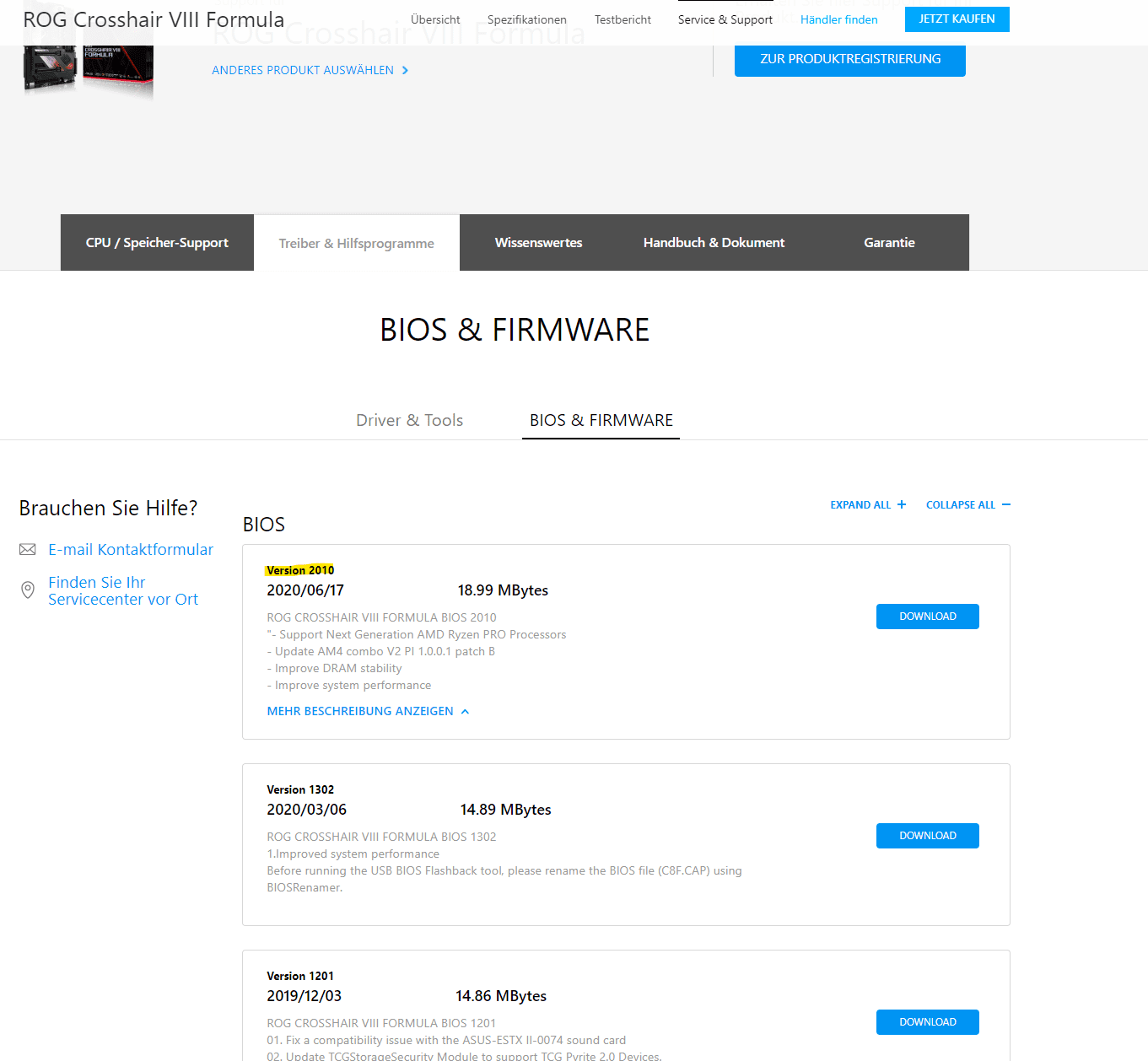The image size is (1148, 1061).
Task: Click the 14.89 MBytes file size
Action: [x=505, y=810]
